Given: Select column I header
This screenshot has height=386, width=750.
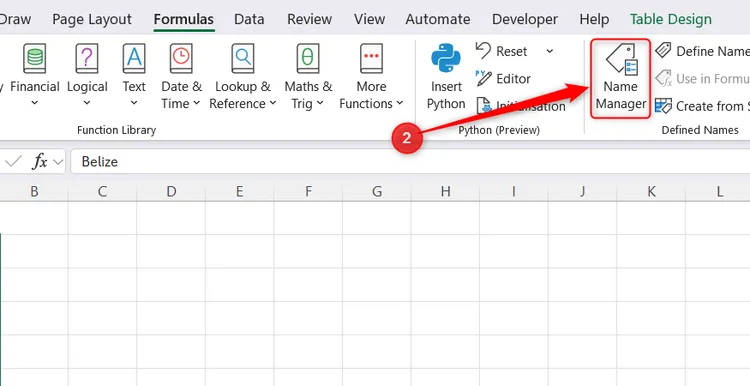Looking at the screenshot, I should pos(514,192).
